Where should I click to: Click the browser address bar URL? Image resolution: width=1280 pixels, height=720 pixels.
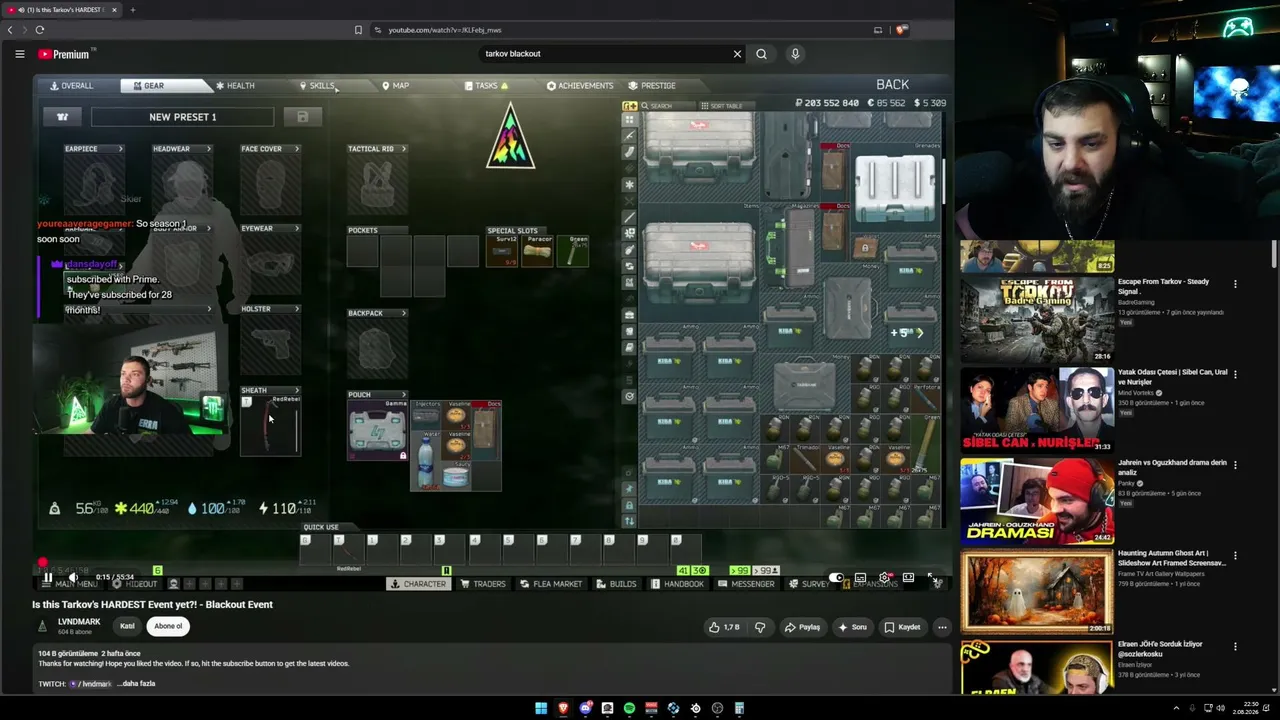click(x=445, y=30)
